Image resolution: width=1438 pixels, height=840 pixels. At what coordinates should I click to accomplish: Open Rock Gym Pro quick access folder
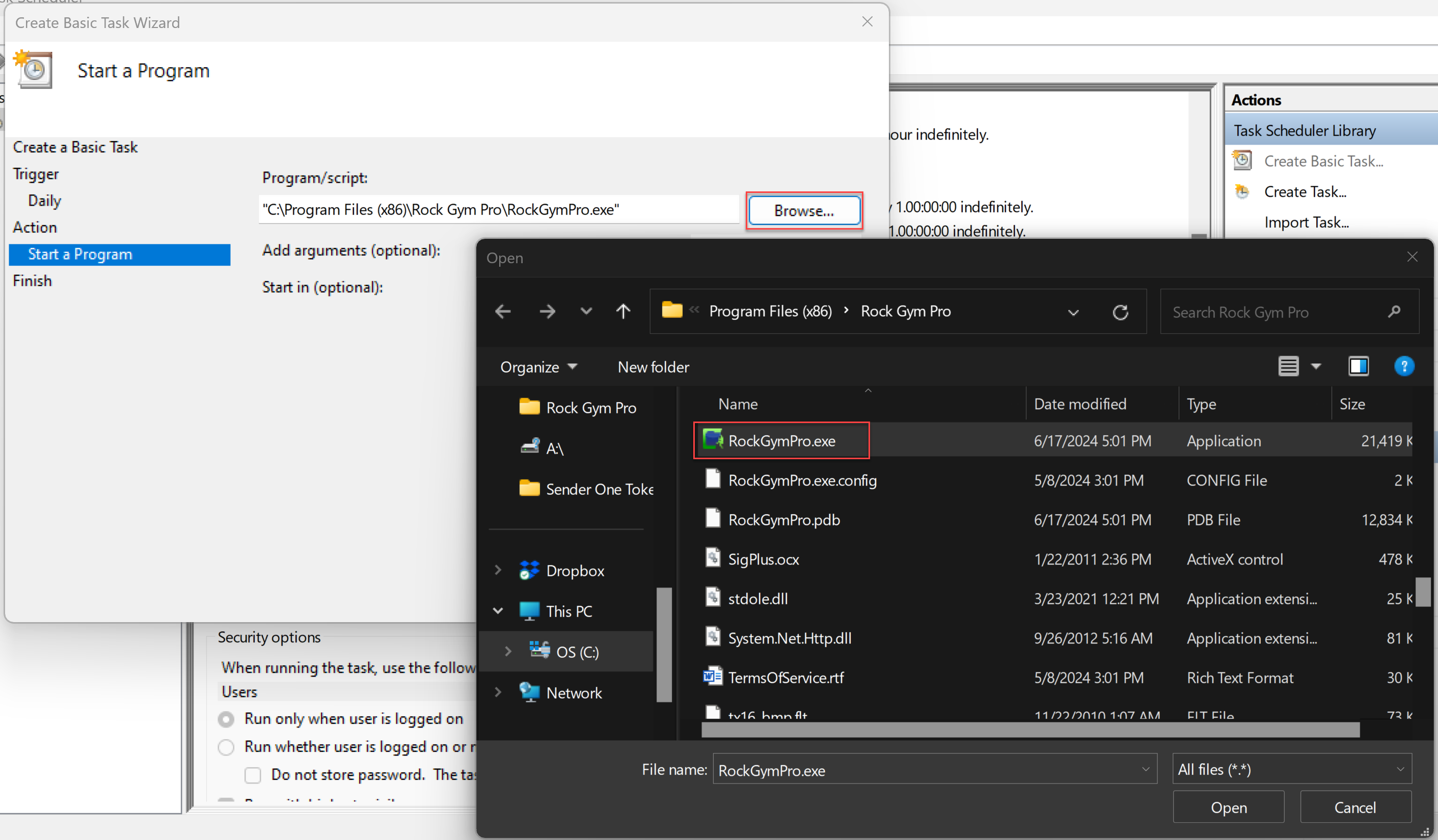(578, 407)
